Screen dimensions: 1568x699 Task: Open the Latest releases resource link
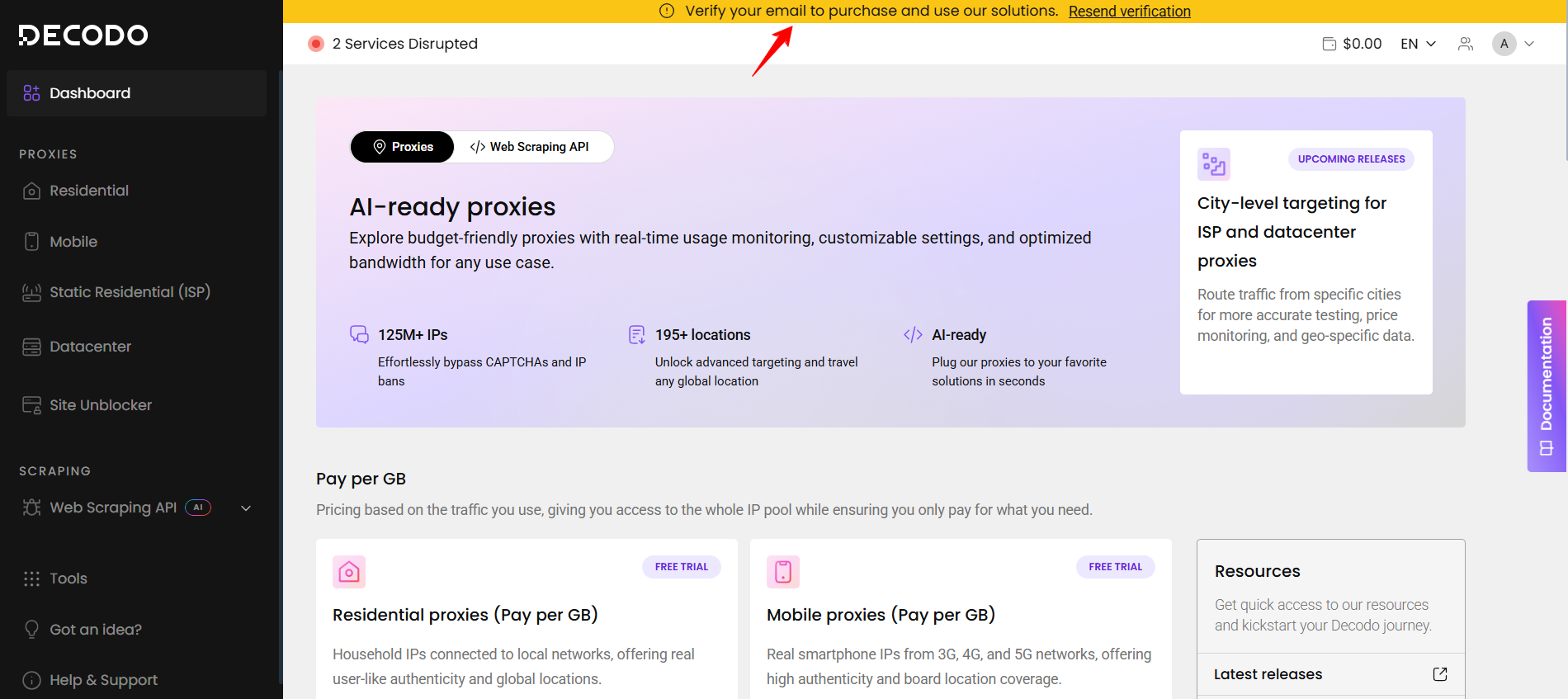pyautogui.click(x=1330, y=674)
